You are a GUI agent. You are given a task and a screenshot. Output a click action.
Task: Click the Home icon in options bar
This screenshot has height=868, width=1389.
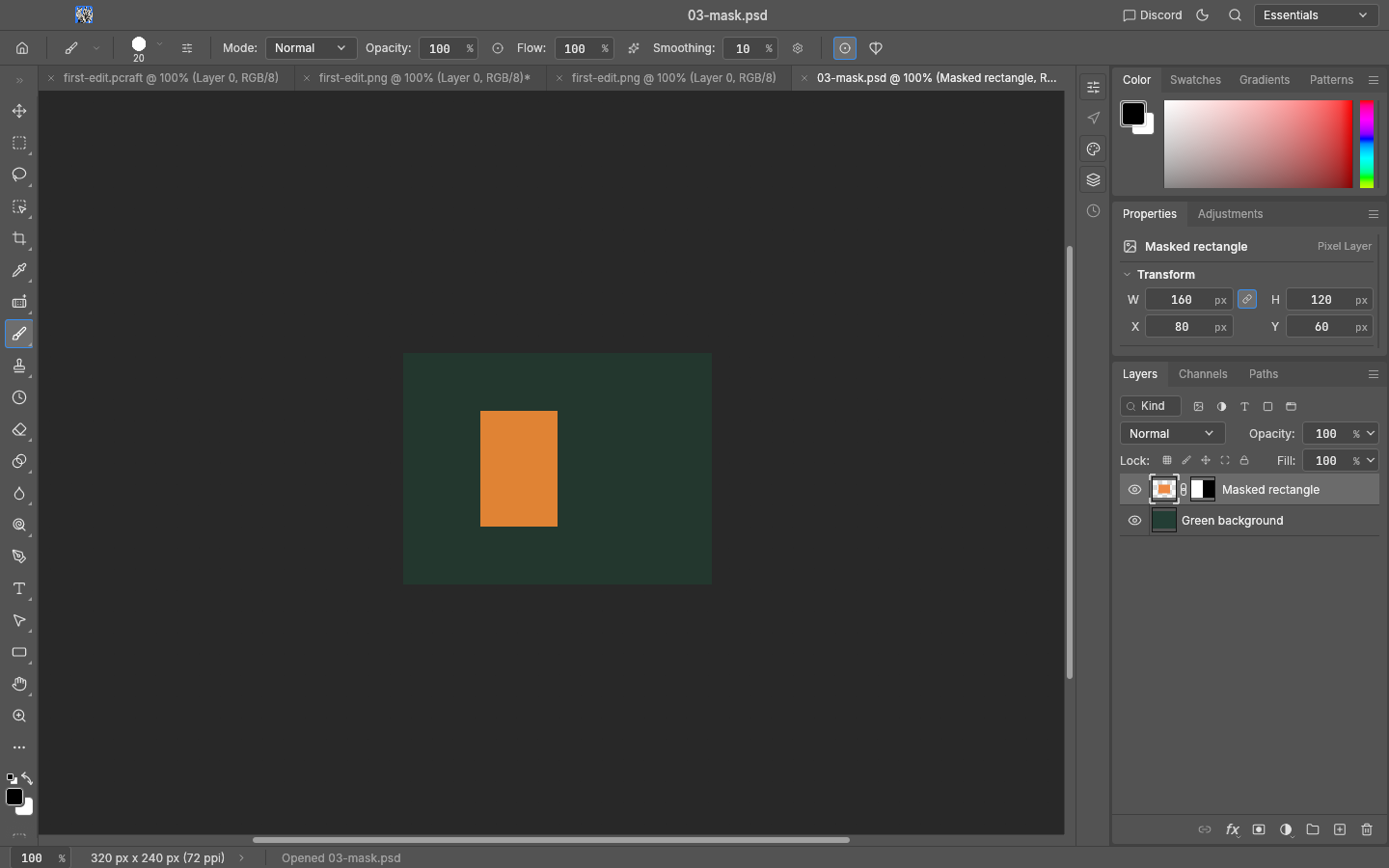point(22,48)
